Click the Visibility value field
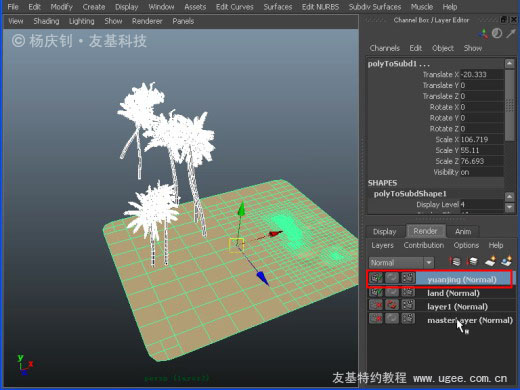 (482, 172)
